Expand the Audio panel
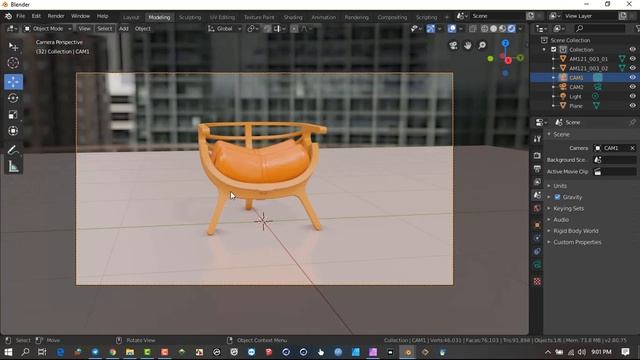The width and height of the screenshot is (640, 360). (x=561, y=220)
